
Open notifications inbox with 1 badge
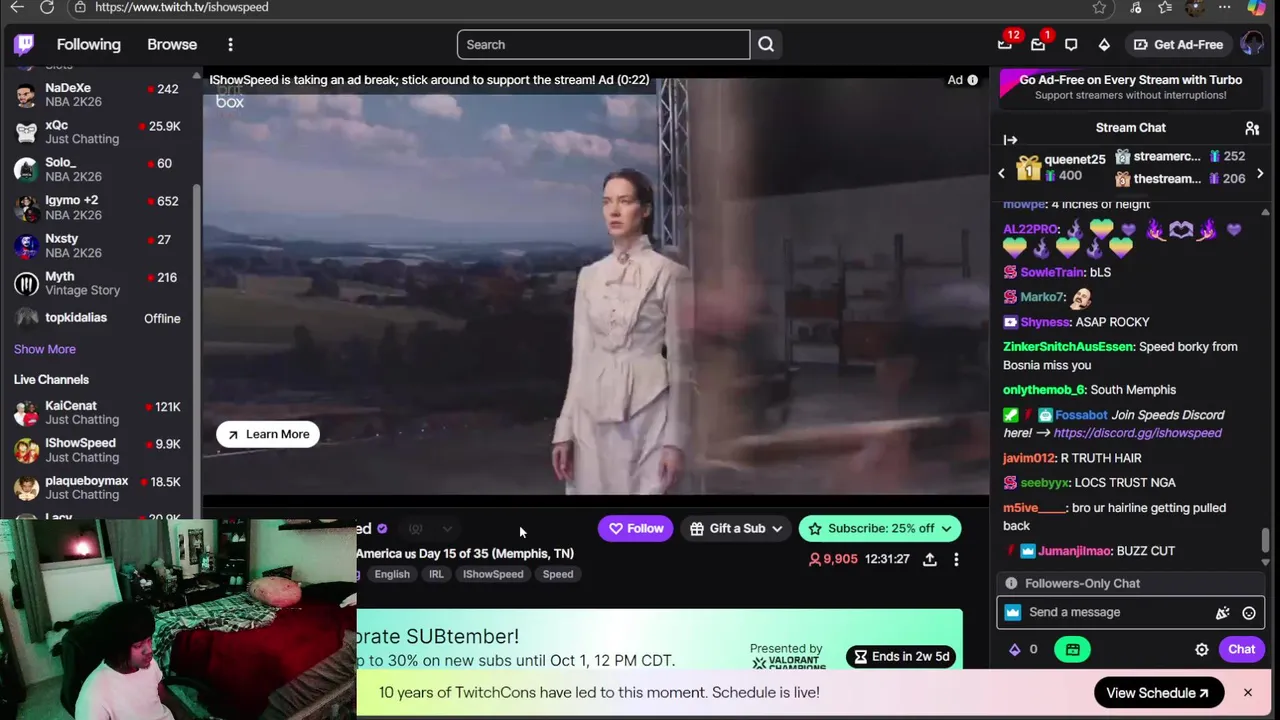click(1038, 44)
